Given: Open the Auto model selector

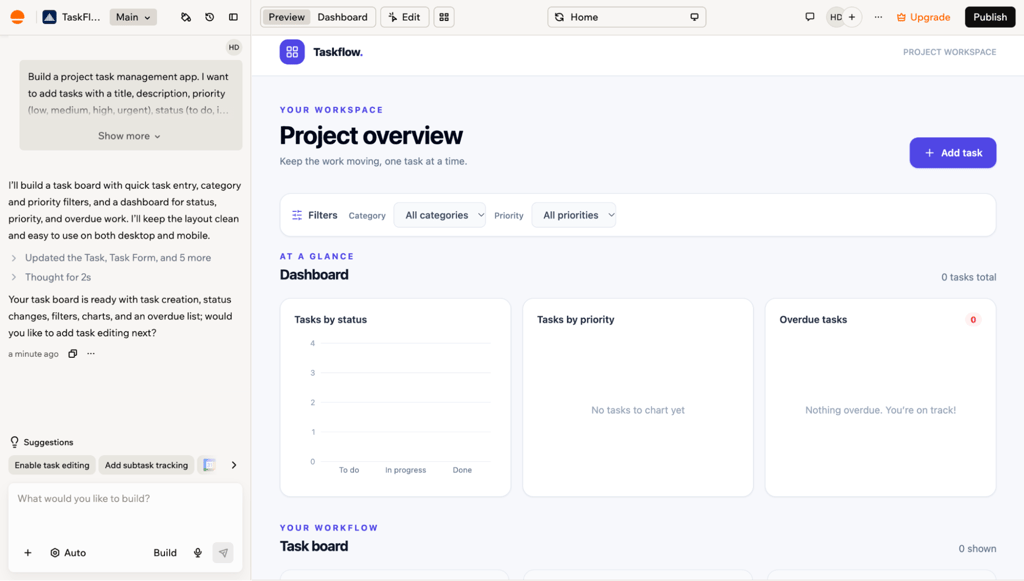Looking at the screenshot, I should (x=68, y=552).
